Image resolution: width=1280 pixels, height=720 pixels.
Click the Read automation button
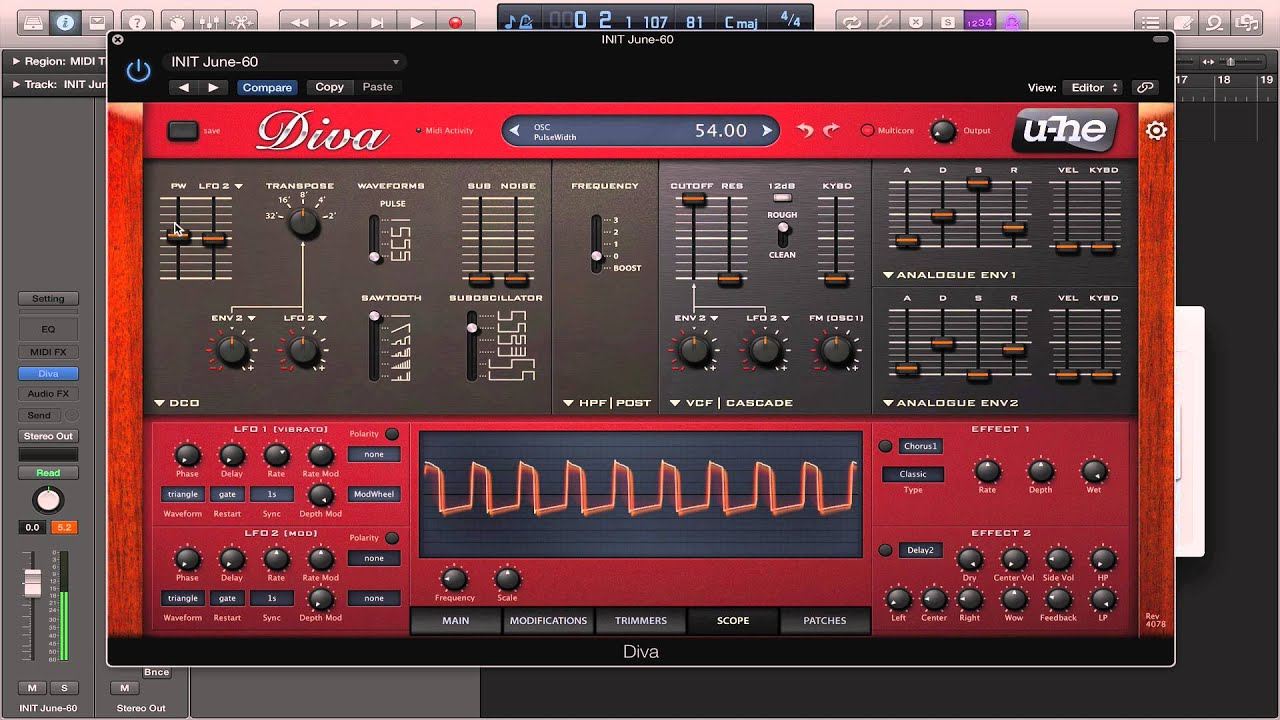tap(48, 473)
